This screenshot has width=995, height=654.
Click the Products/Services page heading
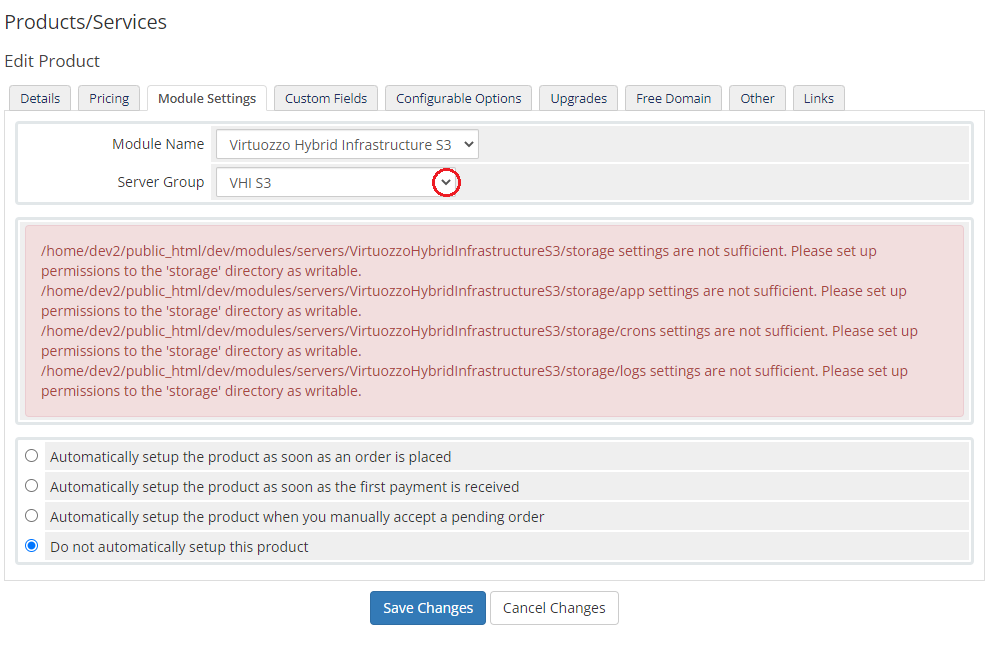point(86,22)
